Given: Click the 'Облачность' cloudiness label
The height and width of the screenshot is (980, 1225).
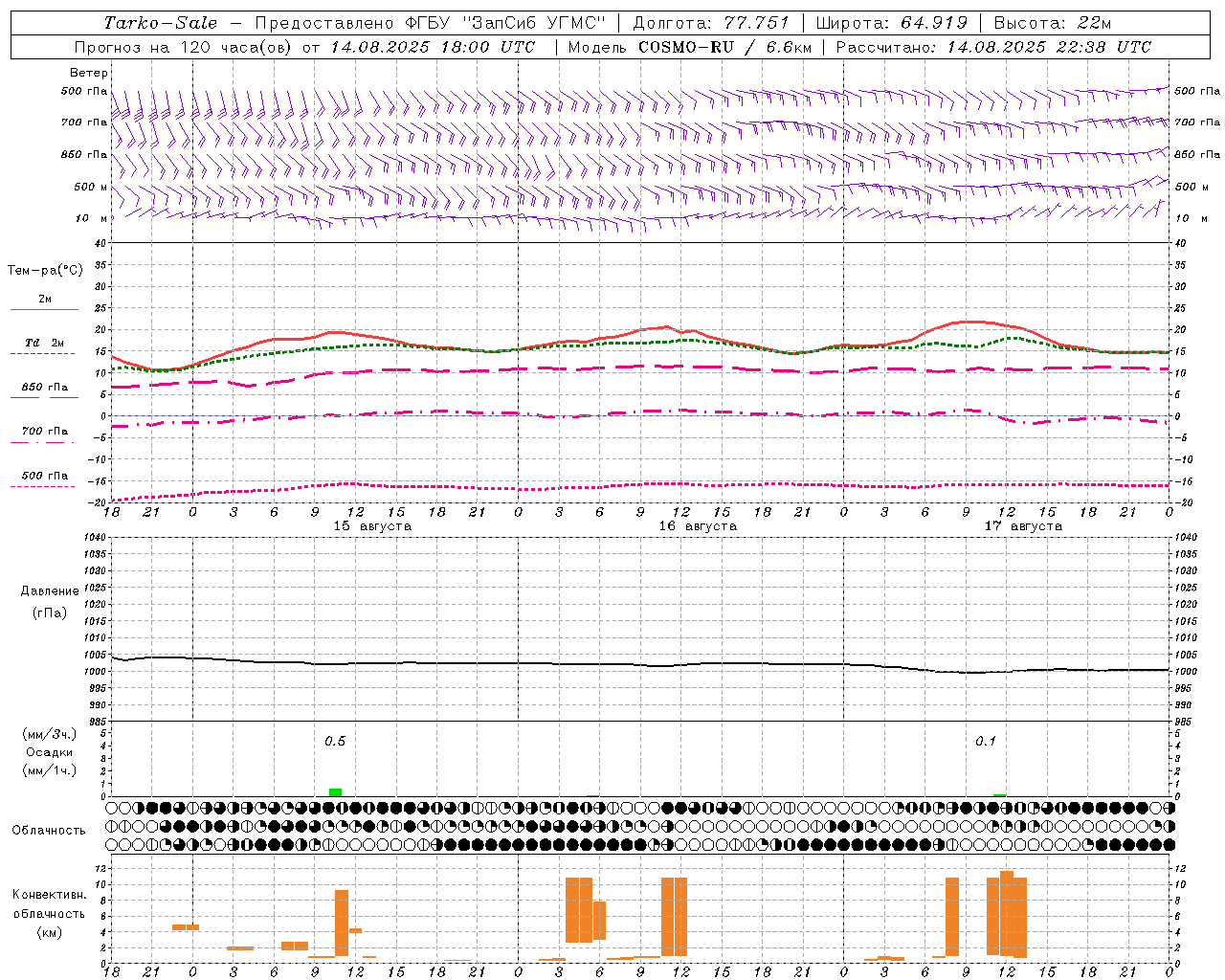Looking at the screenshot, I should [49, 831].
